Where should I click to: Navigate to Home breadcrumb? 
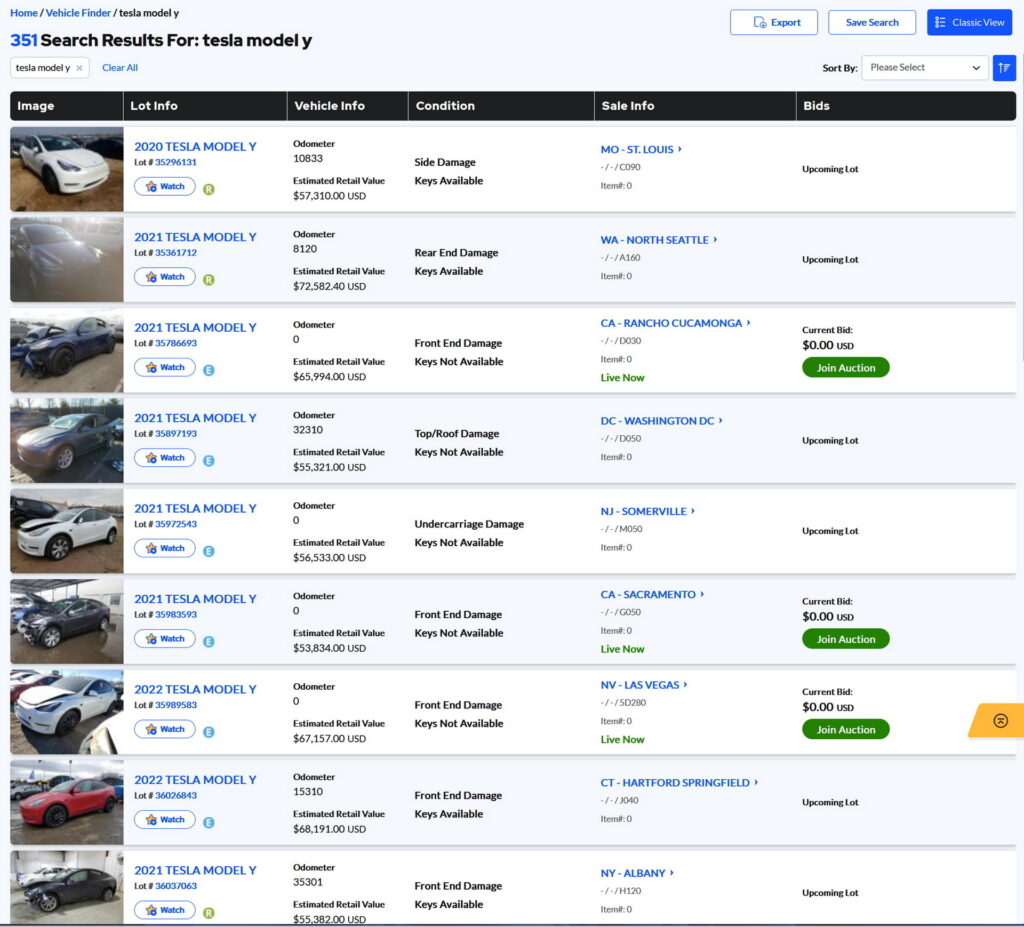click(24, 13)
